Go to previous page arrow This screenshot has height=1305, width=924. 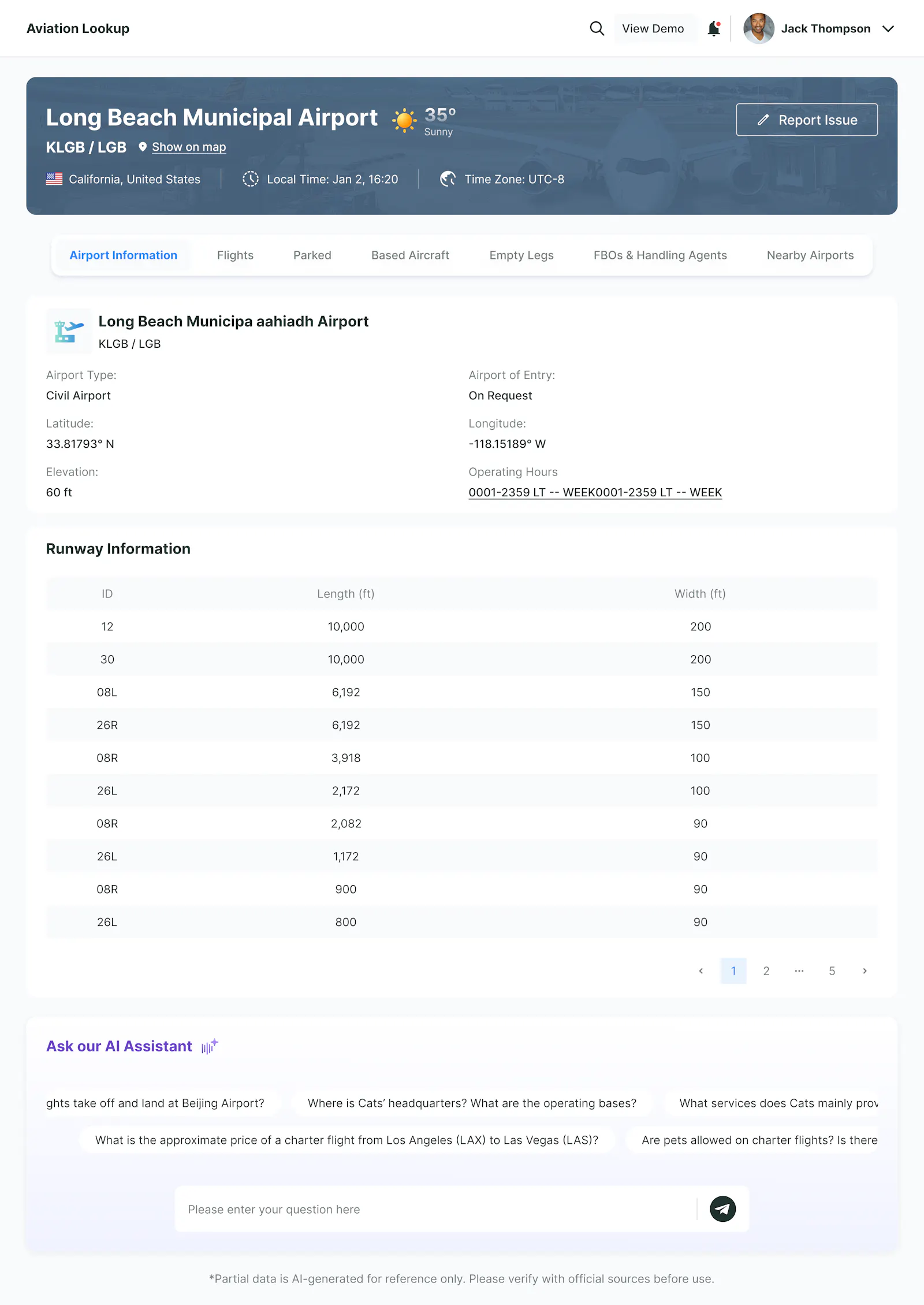(701, 971)
